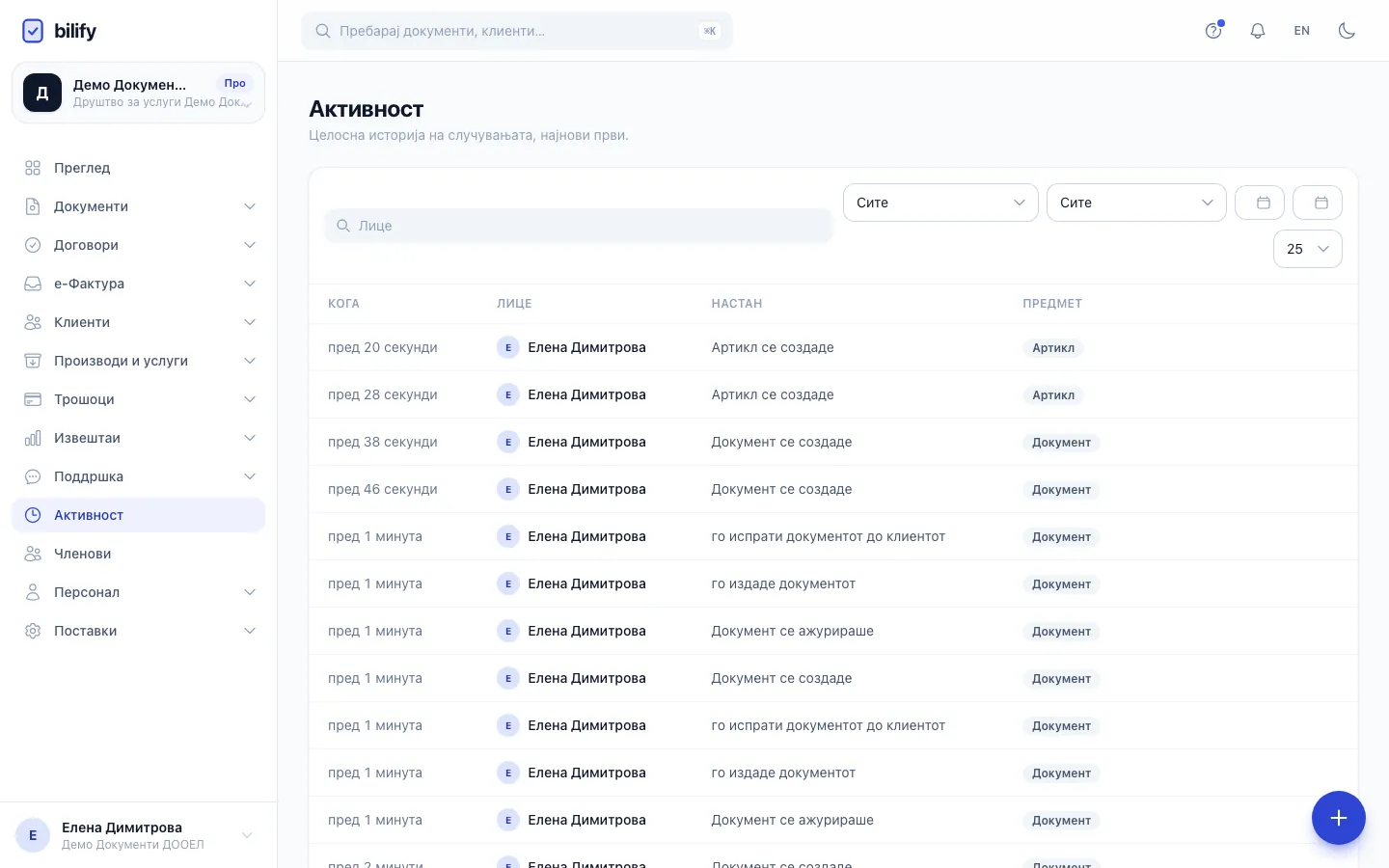This screenshot has height=868, width=1389.
Task: Focus the global document search box
Action: [x=517, y=31]
